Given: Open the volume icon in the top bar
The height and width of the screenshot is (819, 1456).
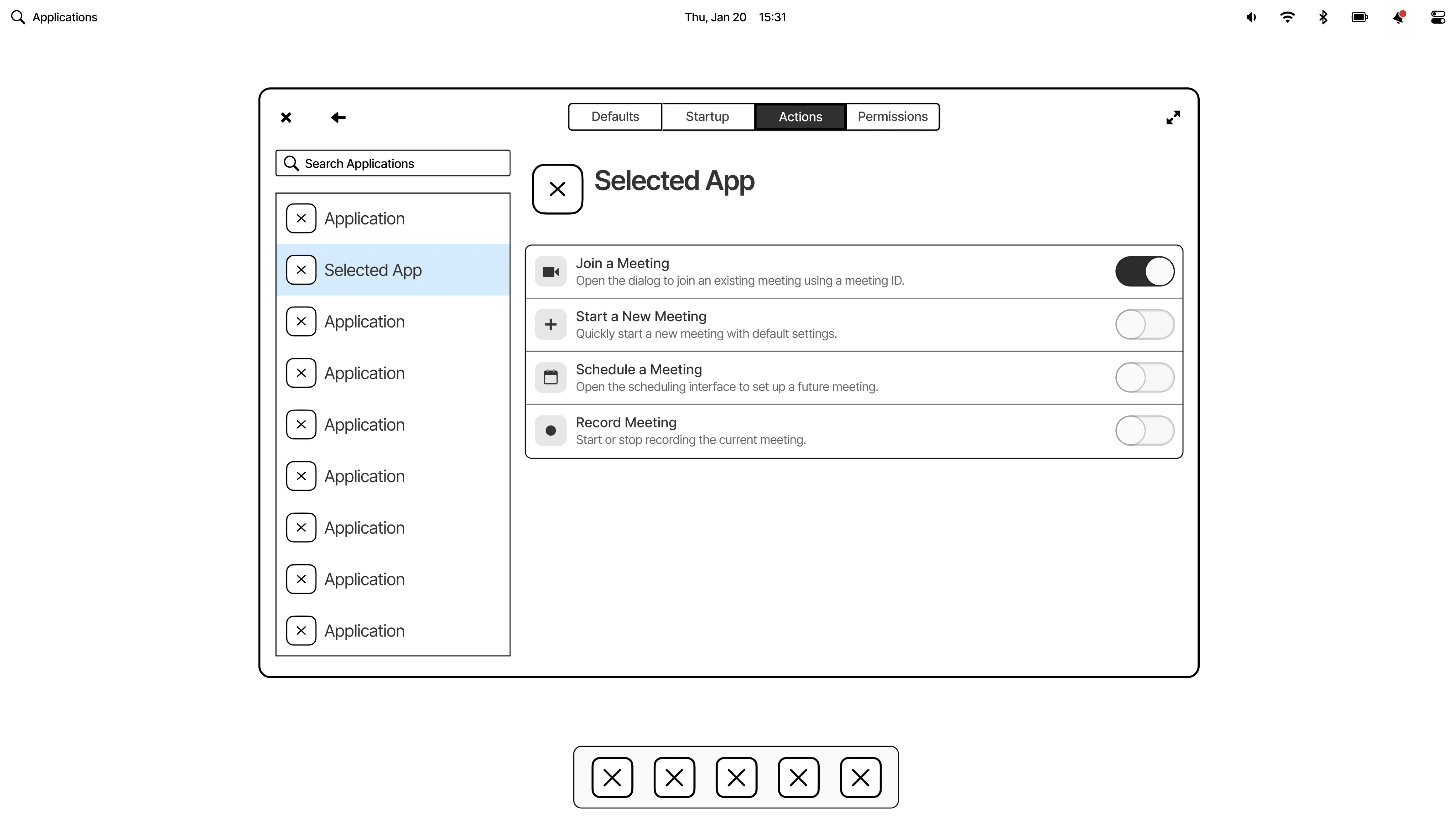Looking at the screenshot, I should click(x=1251, y=17).
